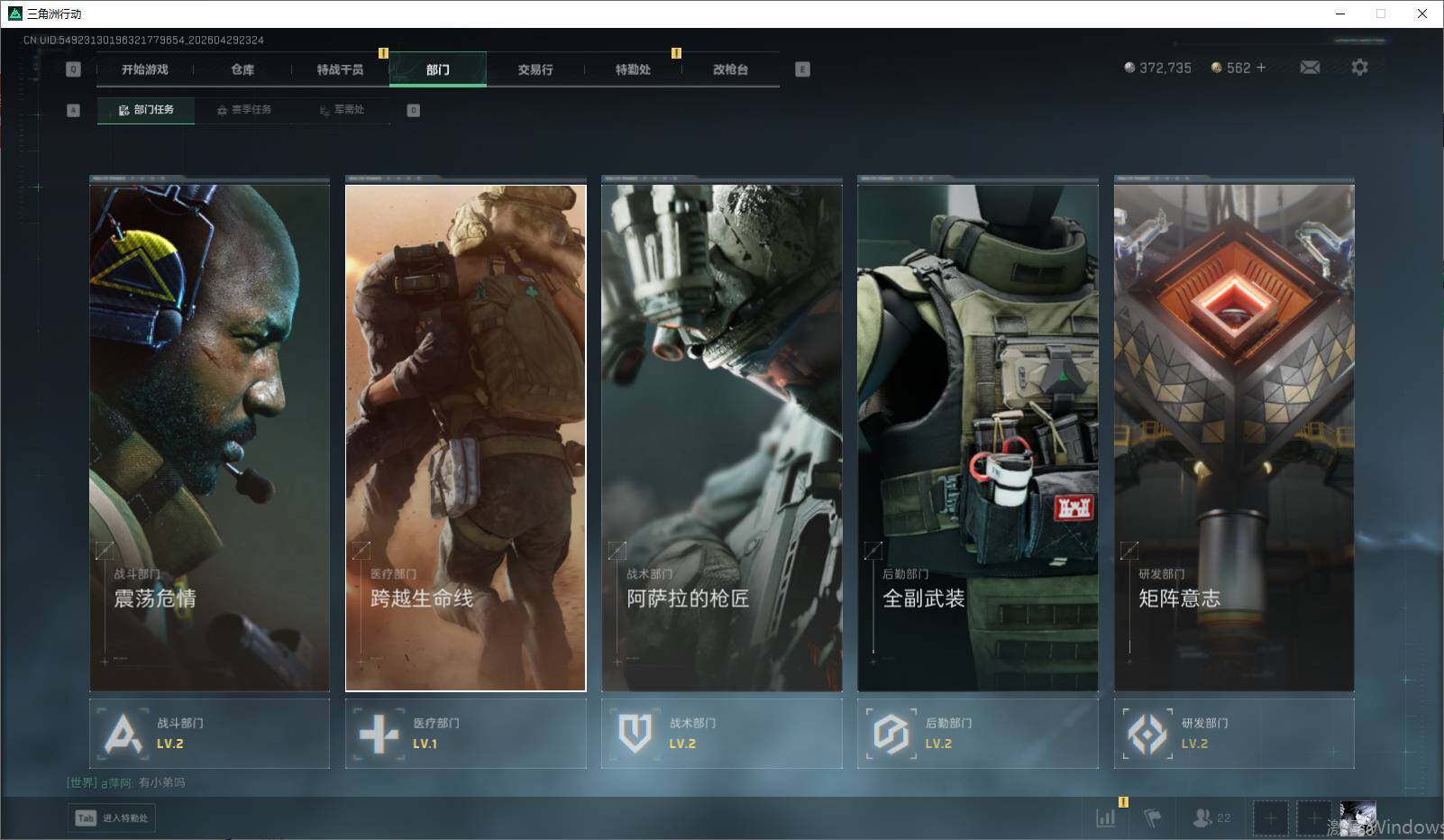Open the friends list icon showing 22

pos(1211,818)
